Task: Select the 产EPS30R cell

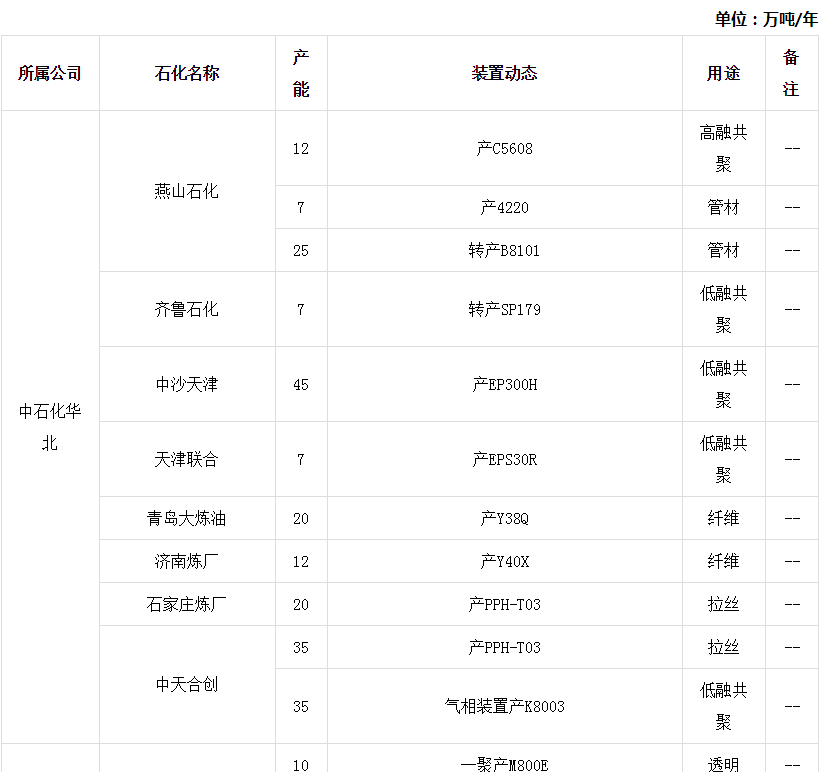Action: [x=505, y=459]
